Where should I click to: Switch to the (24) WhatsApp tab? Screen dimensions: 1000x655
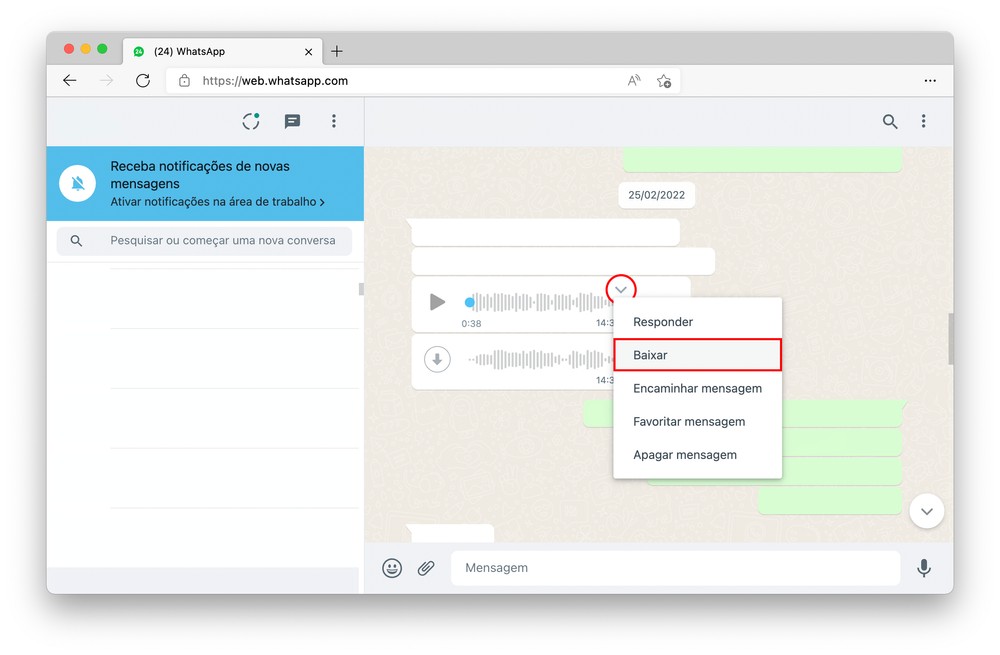pos(223,51)
